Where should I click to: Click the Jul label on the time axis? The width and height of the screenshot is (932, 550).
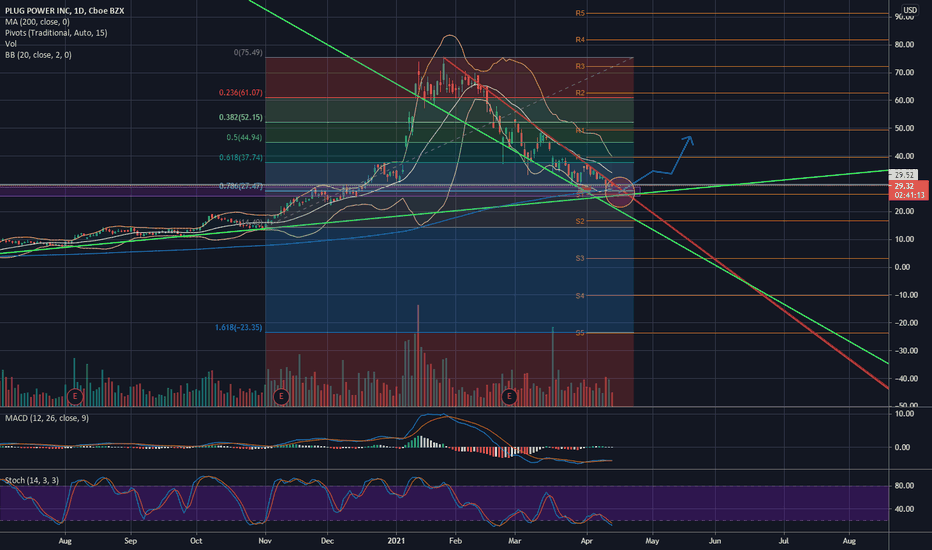[783, 540]
